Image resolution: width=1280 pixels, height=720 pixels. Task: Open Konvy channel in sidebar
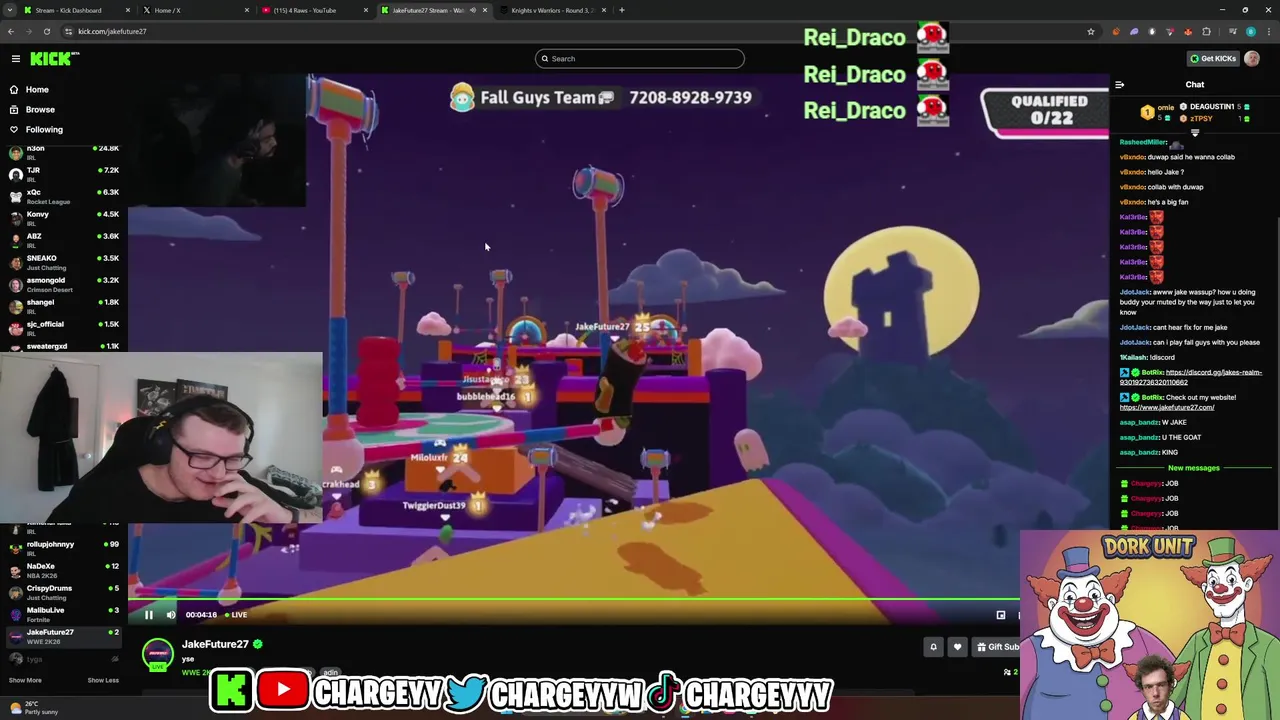(62, 218)
